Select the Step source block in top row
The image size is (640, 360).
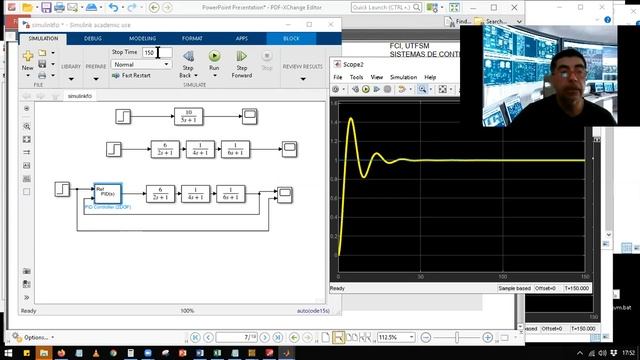click(x=123, y=116)
